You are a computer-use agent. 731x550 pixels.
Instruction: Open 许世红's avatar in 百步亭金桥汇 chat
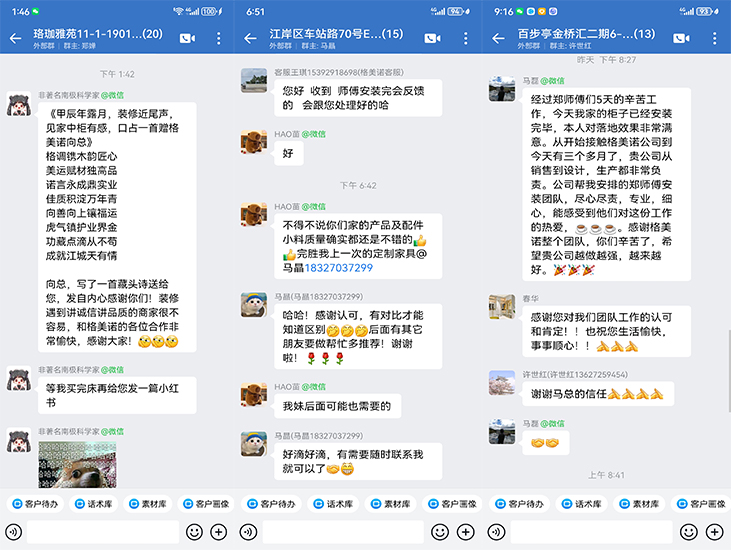[x=502, y=383]
